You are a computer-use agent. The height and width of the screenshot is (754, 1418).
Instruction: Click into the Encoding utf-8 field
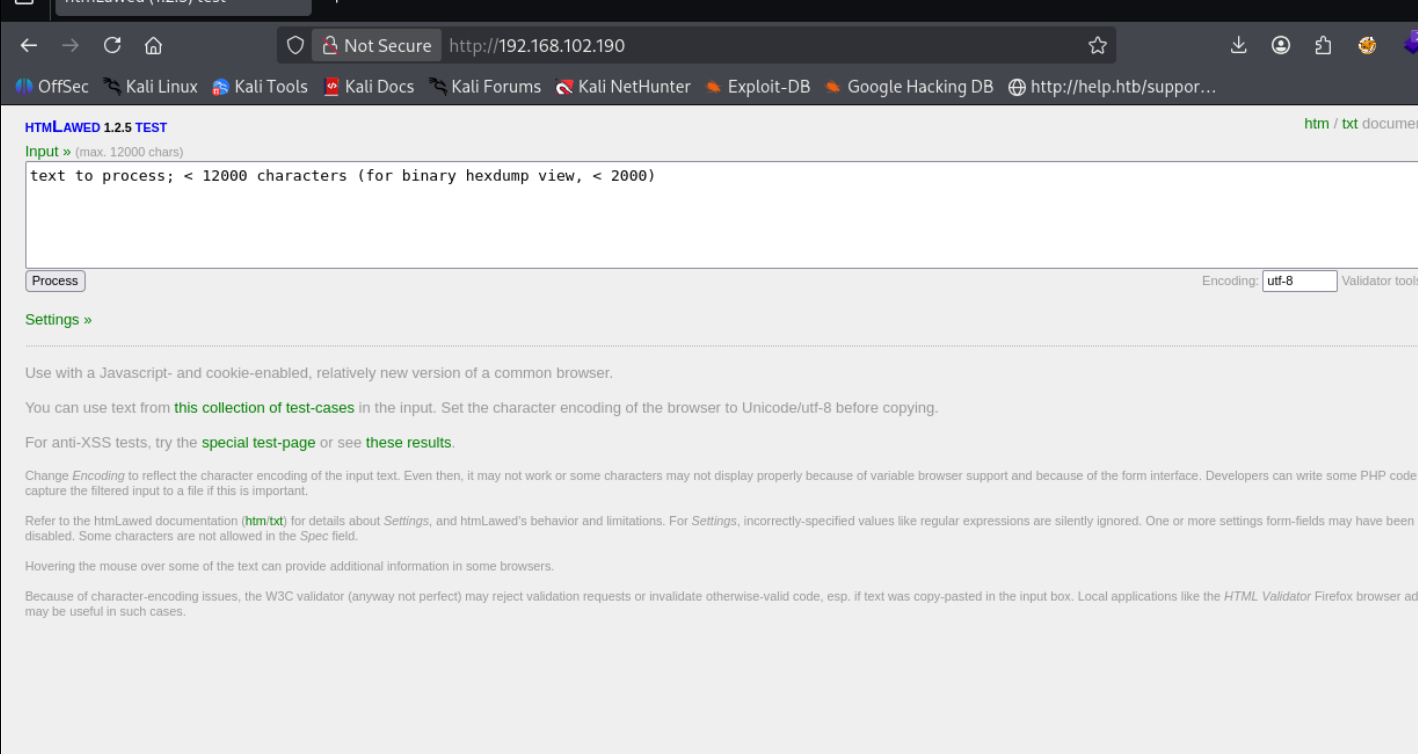pos(1299,281)
